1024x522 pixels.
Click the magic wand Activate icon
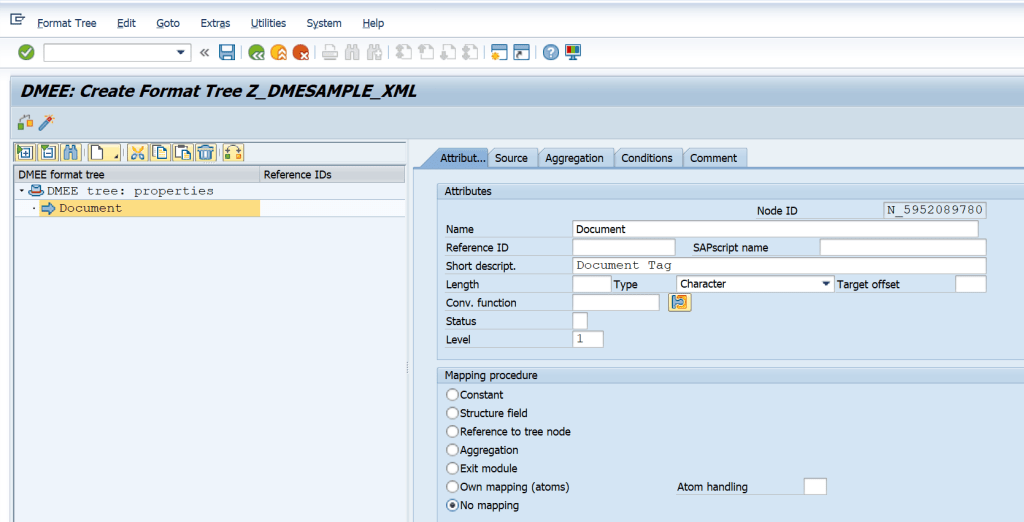coord(46,122)
